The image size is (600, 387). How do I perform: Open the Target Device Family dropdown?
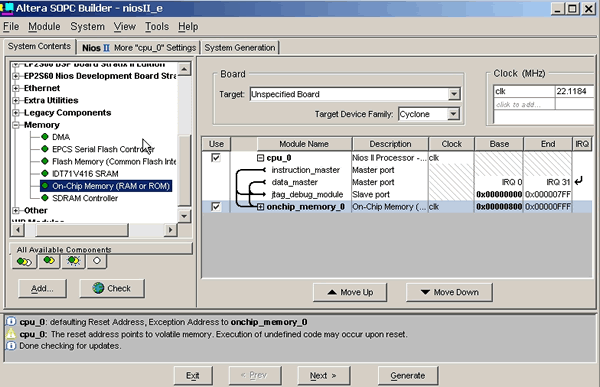[x=453, y=114]
